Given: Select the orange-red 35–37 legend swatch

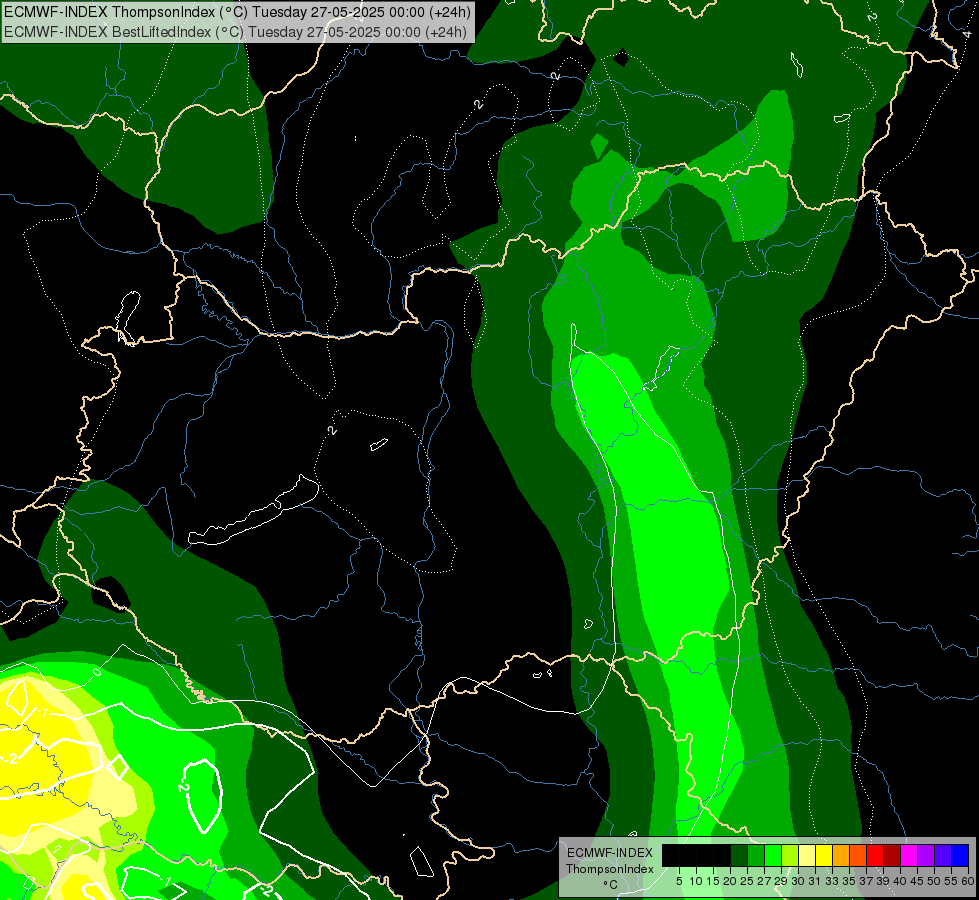Looking at the screenshot, I should (x=858, y=855).
